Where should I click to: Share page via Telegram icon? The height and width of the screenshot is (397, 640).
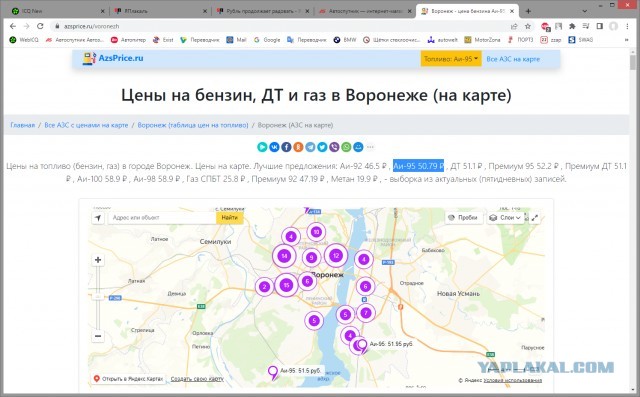[x=310, y=147]
